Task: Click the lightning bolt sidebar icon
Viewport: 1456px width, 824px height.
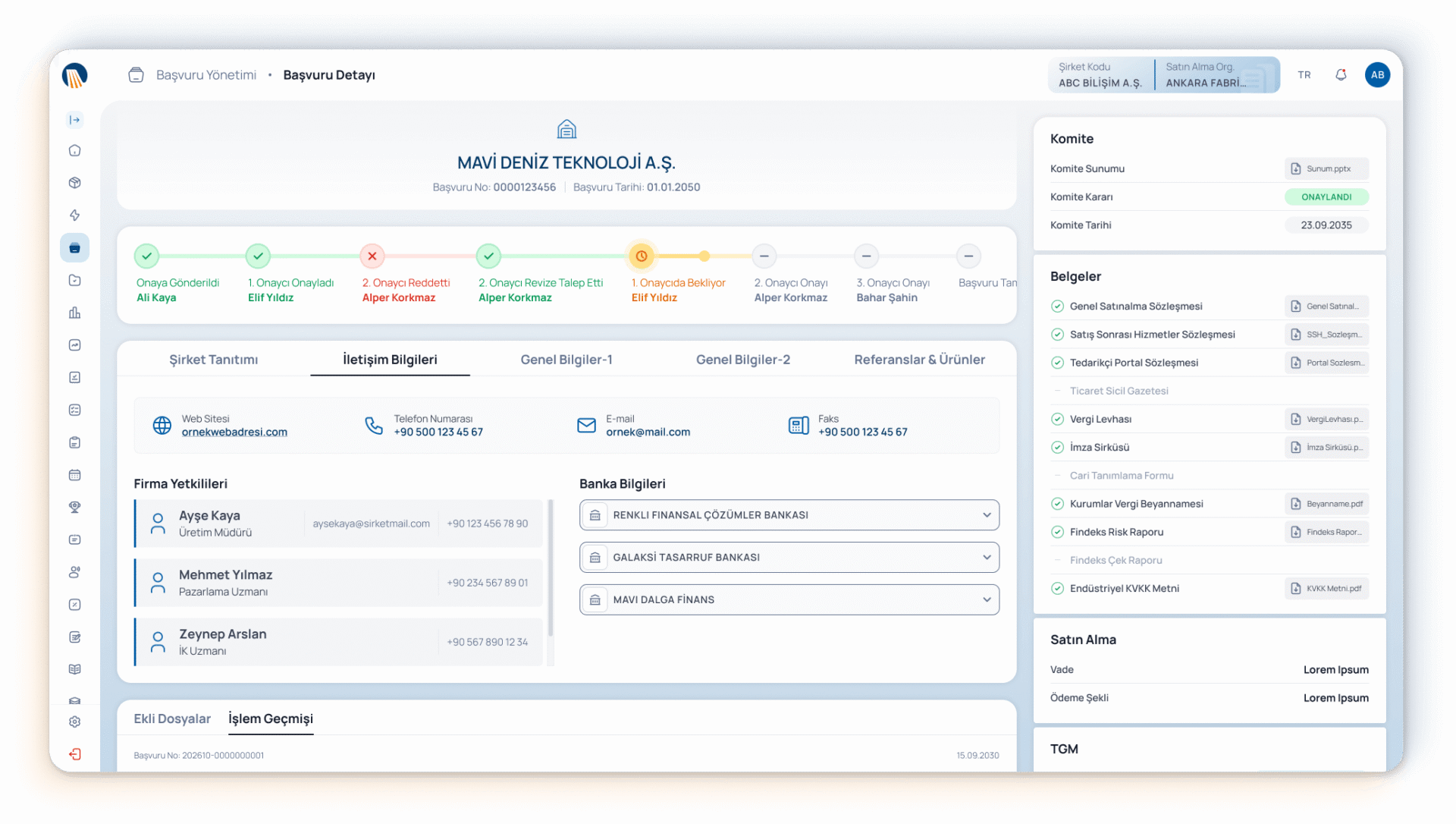Action: tap(74, 215)
